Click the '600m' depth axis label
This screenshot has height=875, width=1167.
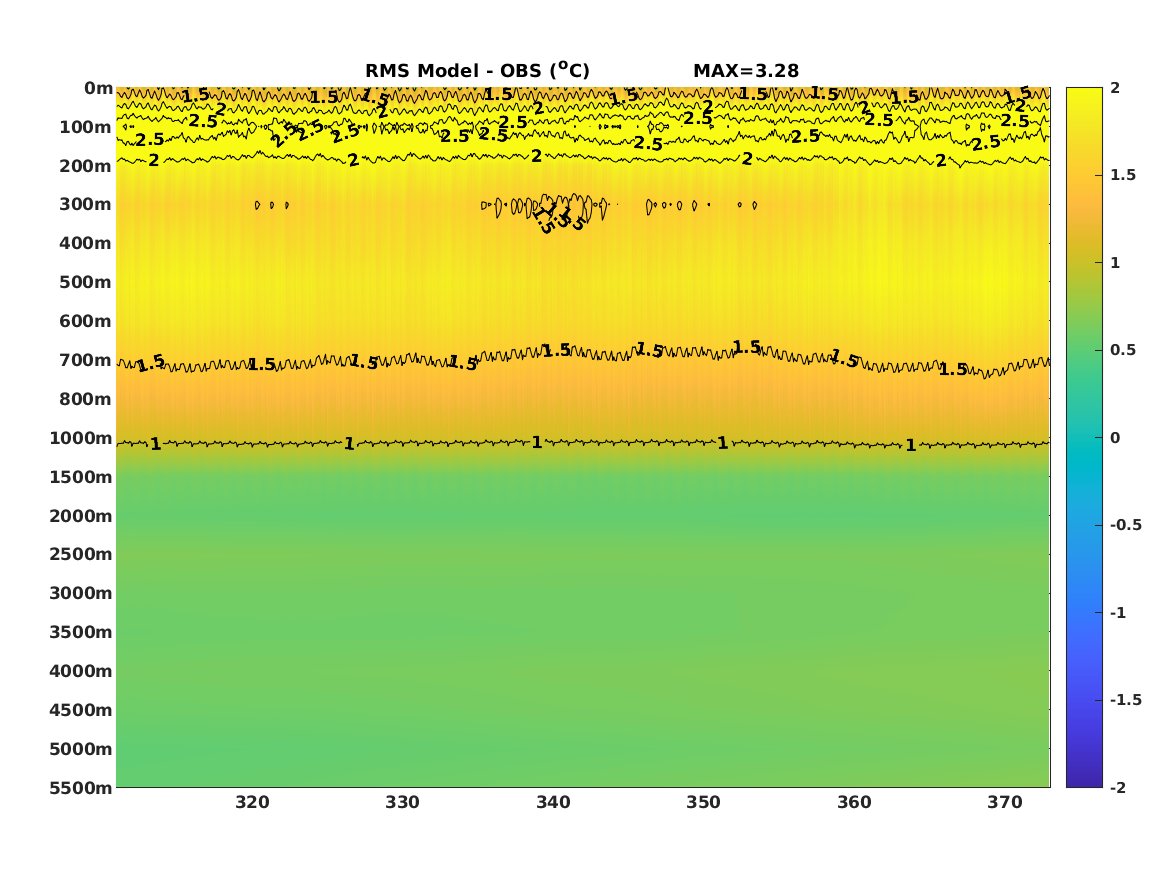pyautogui.click(x=86, y=321)
